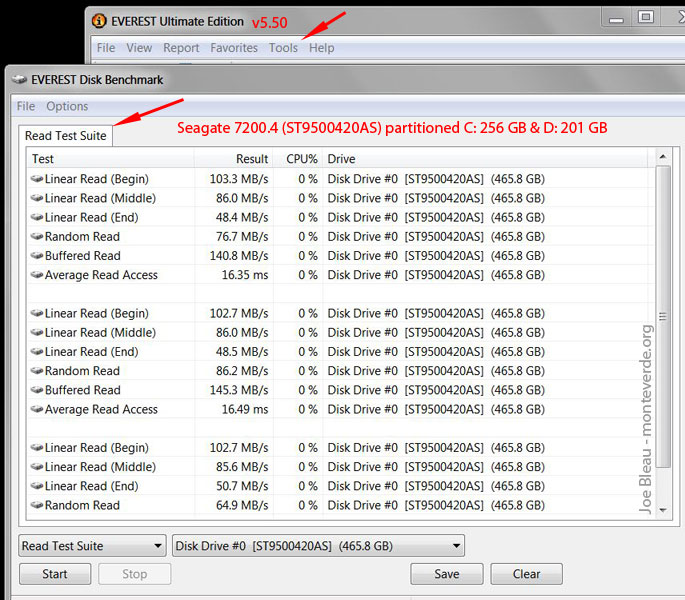Click scrollbar up arrow in results list
685x600 pixels.
click(x=663, y=156)
